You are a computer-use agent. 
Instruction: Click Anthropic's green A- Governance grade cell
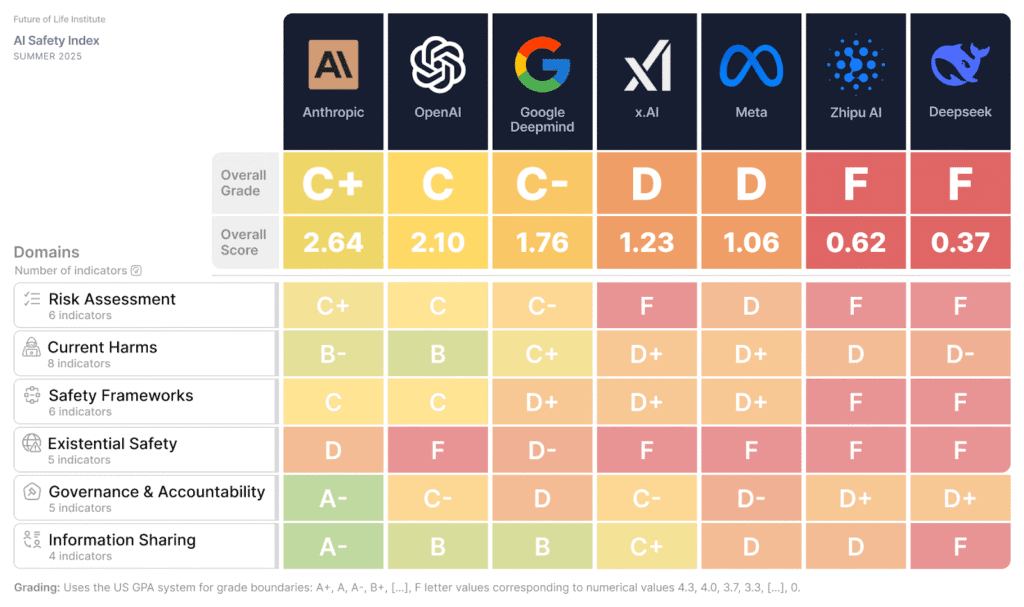pyautogui.click(x=333, y=498)
